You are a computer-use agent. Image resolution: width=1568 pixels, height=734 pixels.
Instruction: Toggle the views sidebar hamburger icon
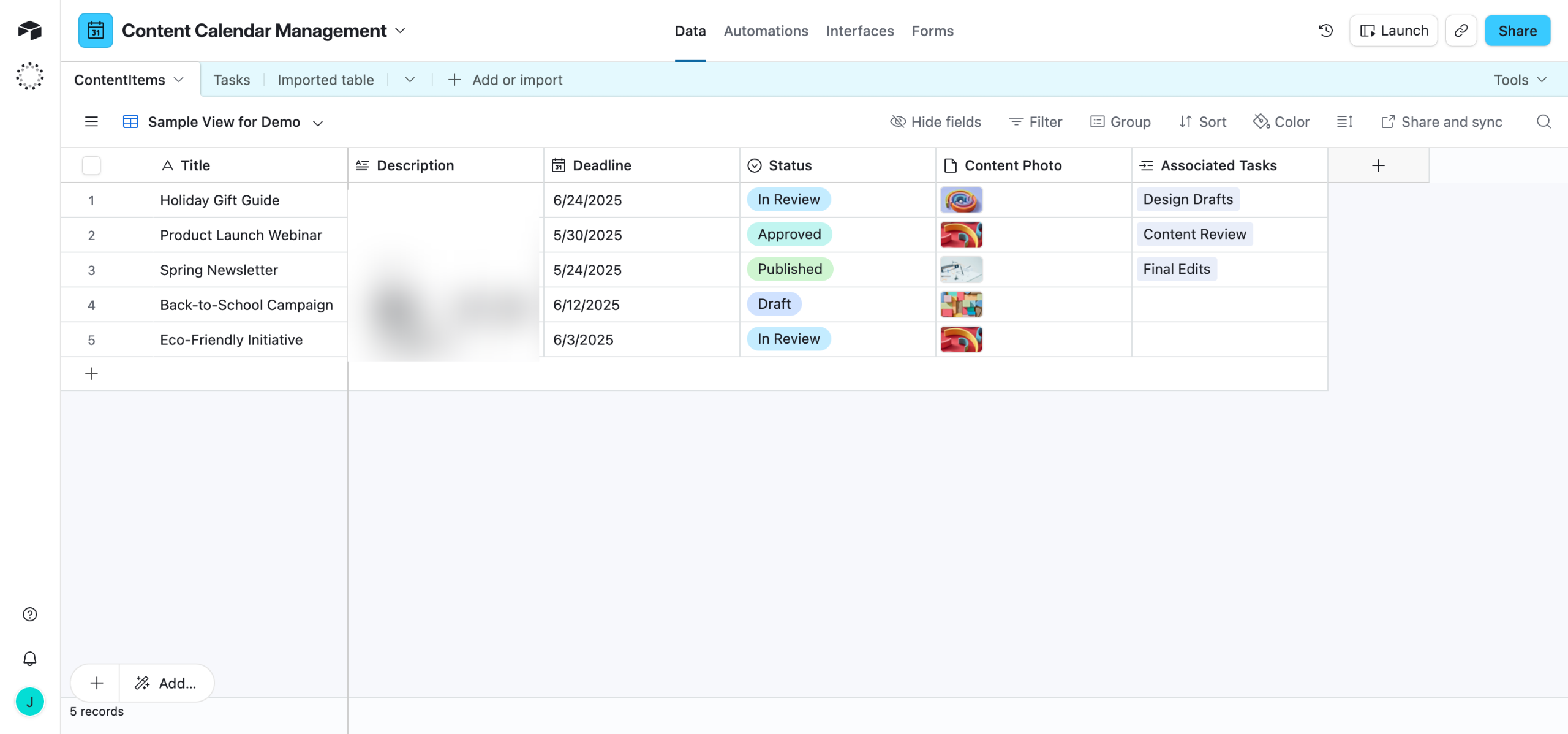91,122
